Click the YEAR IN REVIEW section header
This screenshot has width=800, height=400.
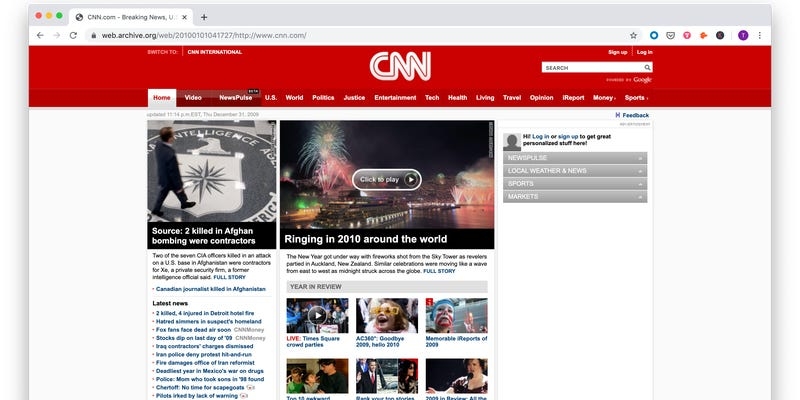[x=387, y=287]
